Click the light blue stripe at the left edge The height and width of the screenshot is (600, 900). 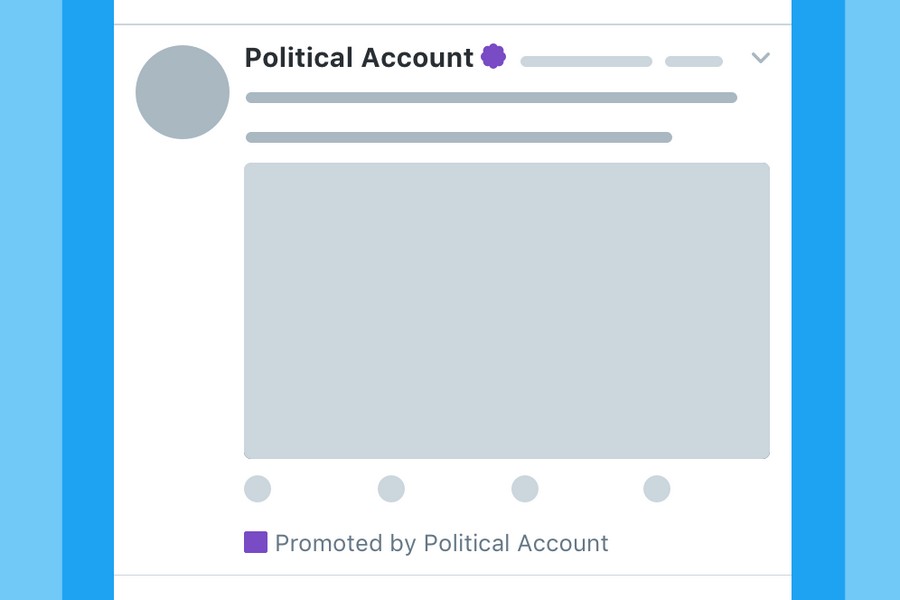pos(30,300)
